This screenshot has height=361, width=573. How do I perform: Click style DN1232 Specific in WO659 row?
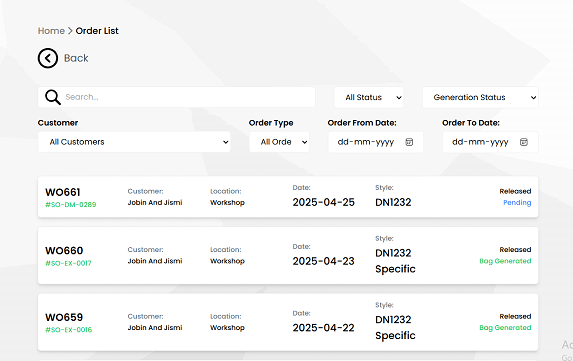(395, 327)
